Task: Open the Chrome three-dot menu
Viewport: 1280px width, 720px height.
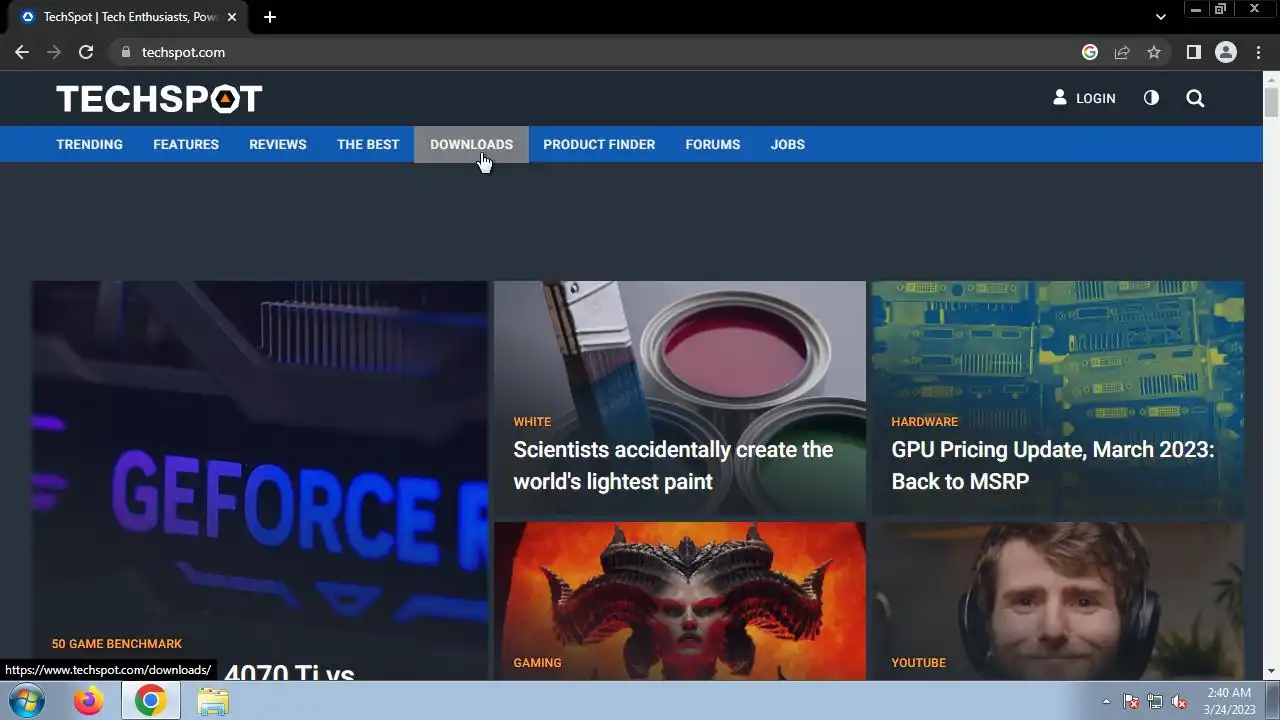Action: click(x=1258, y=52)
